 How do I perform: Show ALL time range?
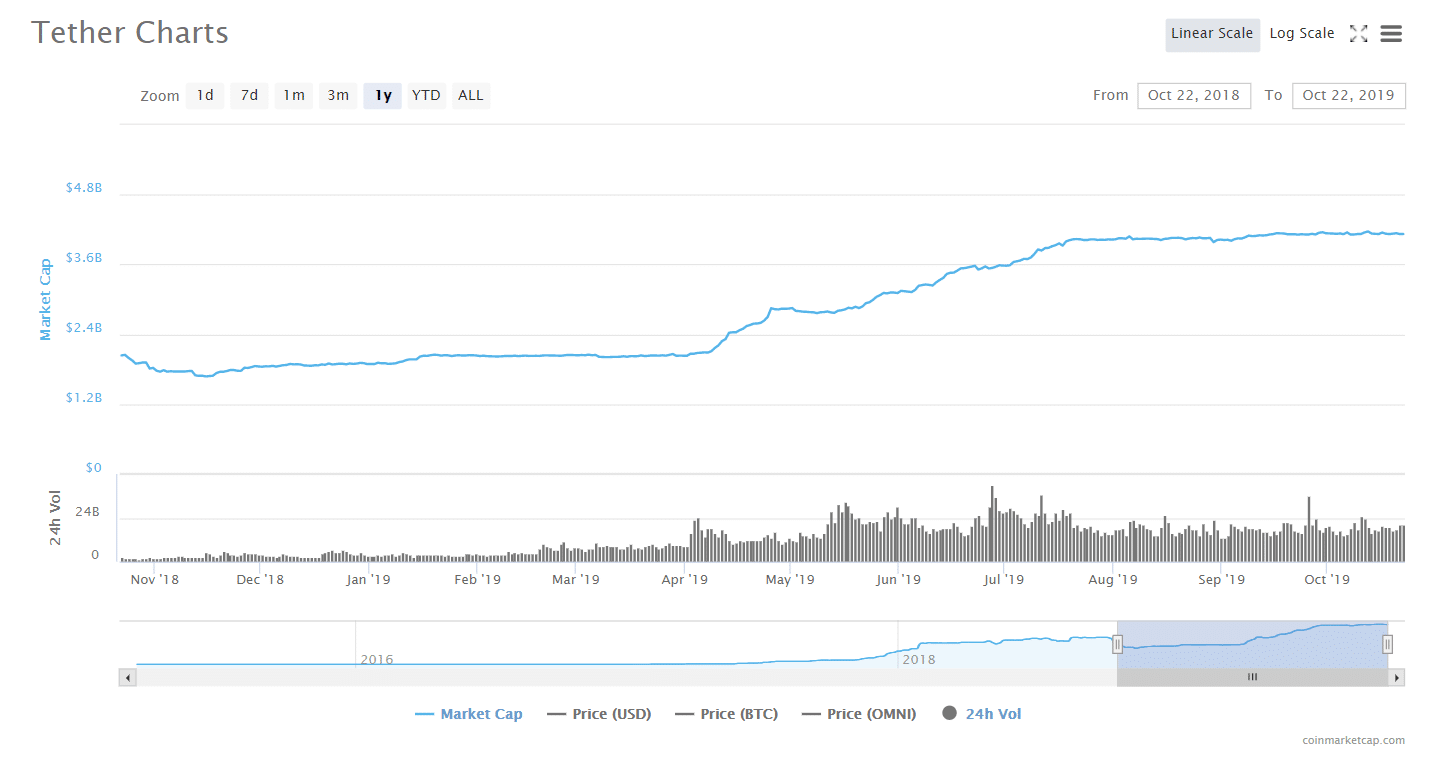(470, 96)
